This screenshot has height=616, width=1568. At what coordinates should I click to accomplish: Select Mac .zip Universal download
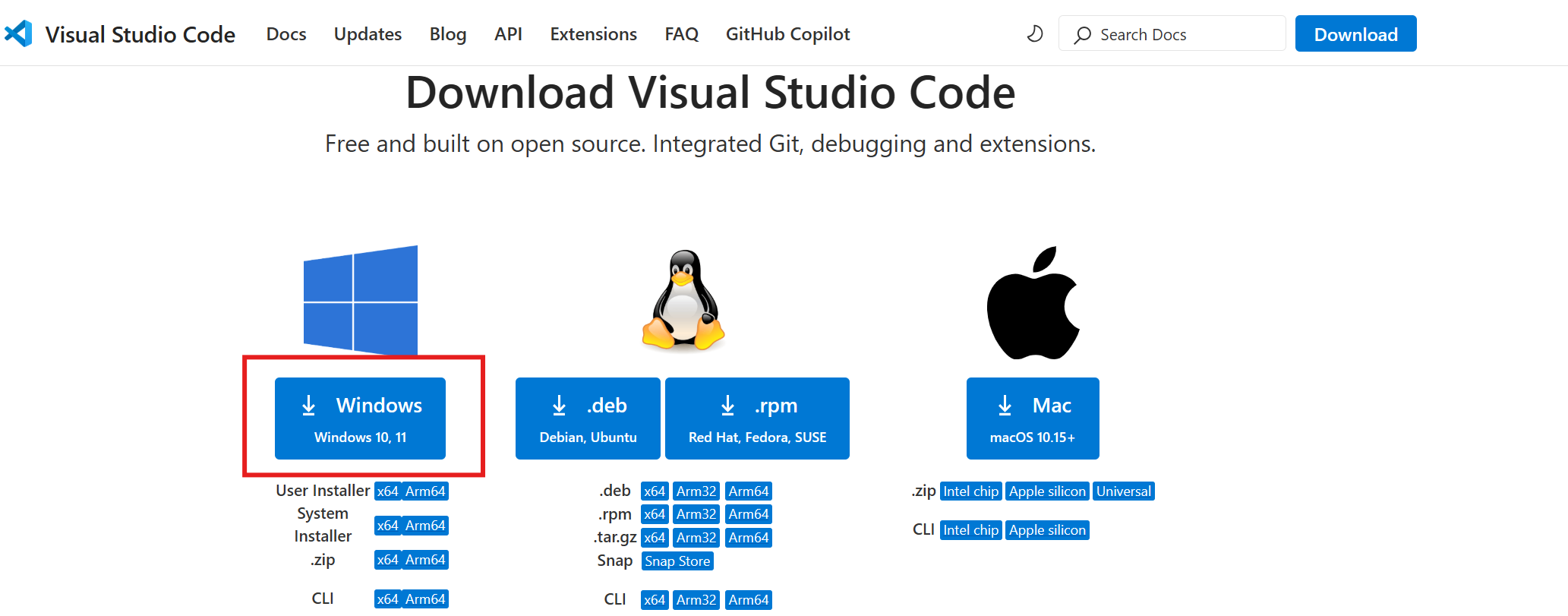click(x=1124, y=491)
